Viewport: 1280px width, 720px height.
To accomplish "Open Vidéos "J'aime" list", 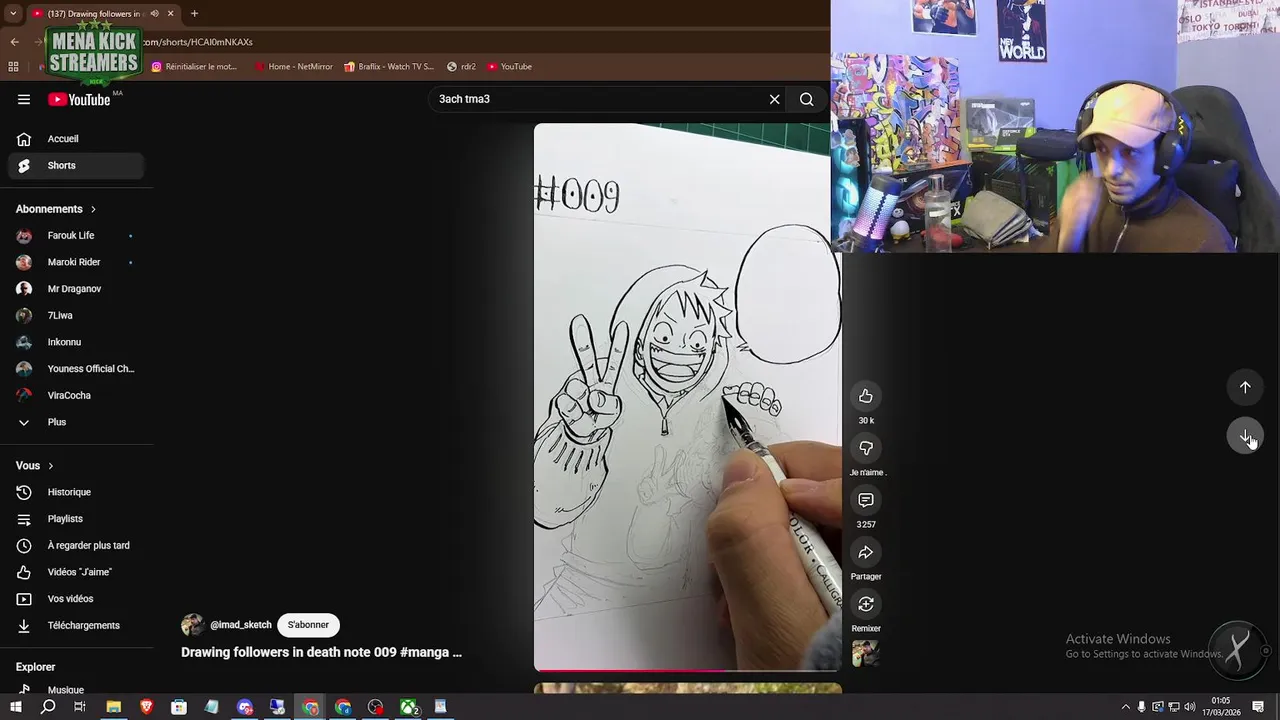I will 76,572.
